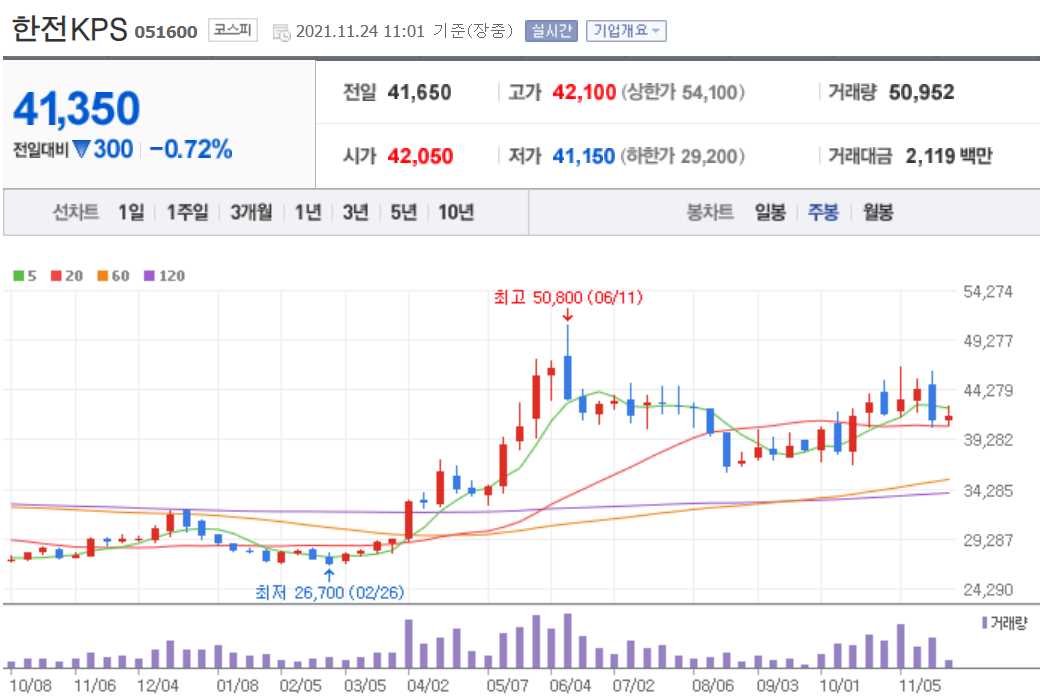Screen dimensions: 1040x700
Task: Switch to 일봉 daily candle chart
Action: click(x=770, y=212)
